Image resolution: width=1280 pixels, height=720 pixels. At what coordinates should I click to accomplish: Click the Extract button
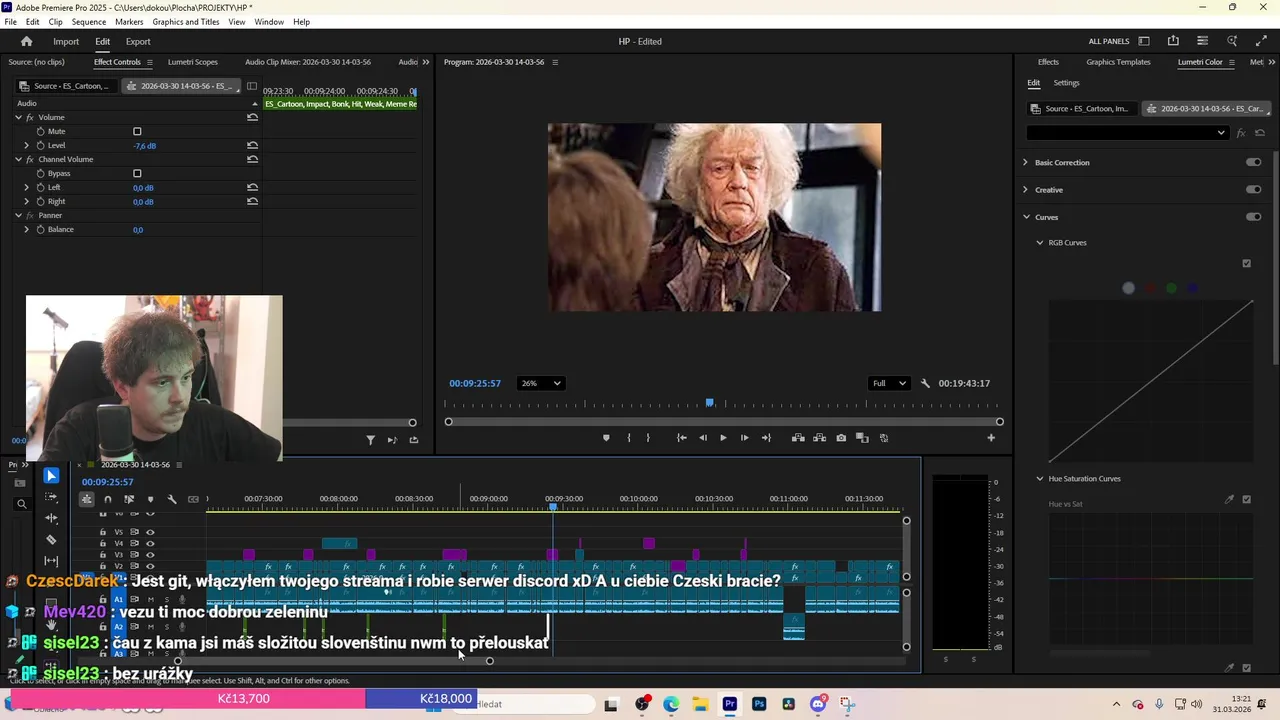coord(819,438)
